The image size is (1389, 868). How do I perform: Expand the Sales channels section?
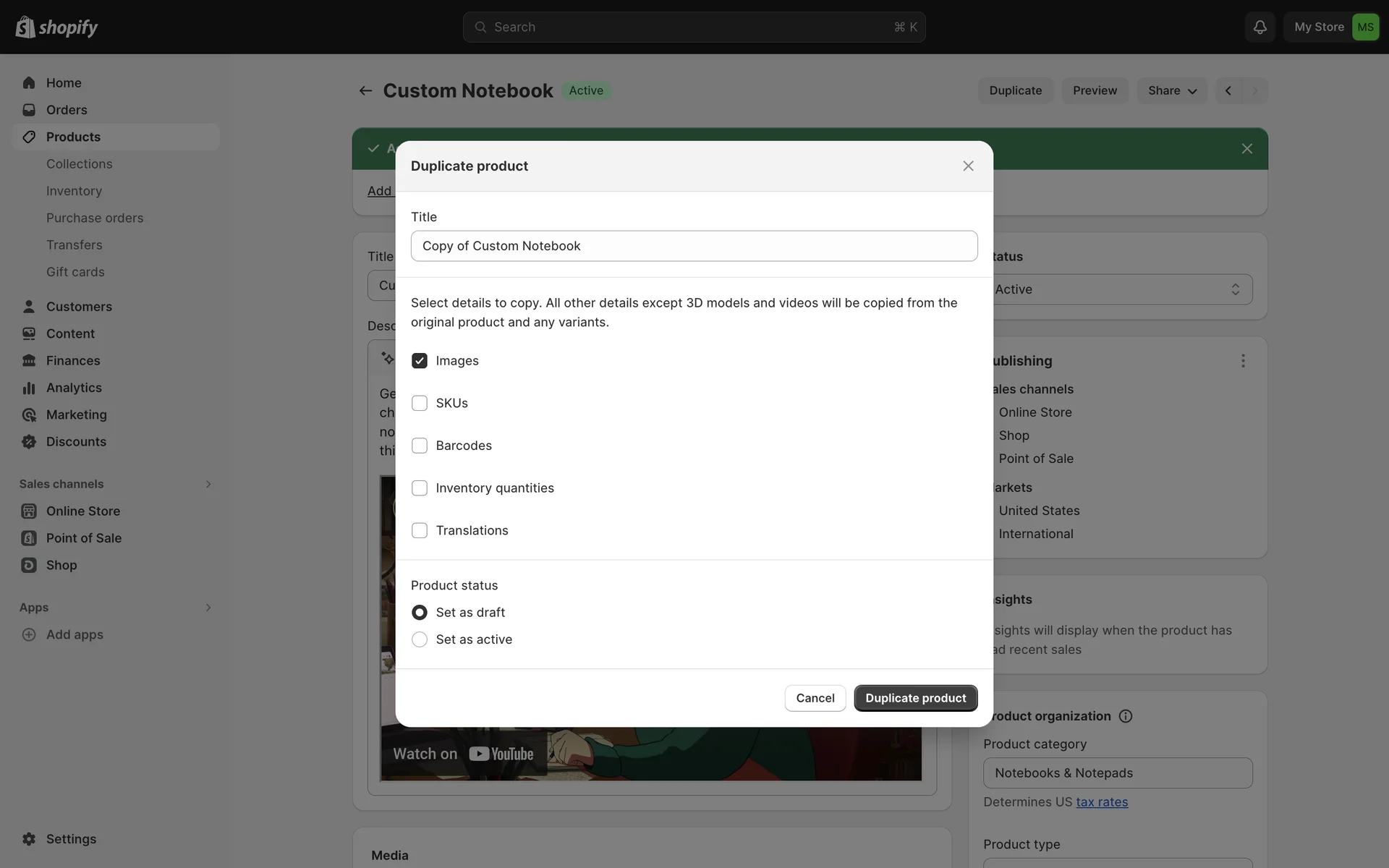(208, 484)
